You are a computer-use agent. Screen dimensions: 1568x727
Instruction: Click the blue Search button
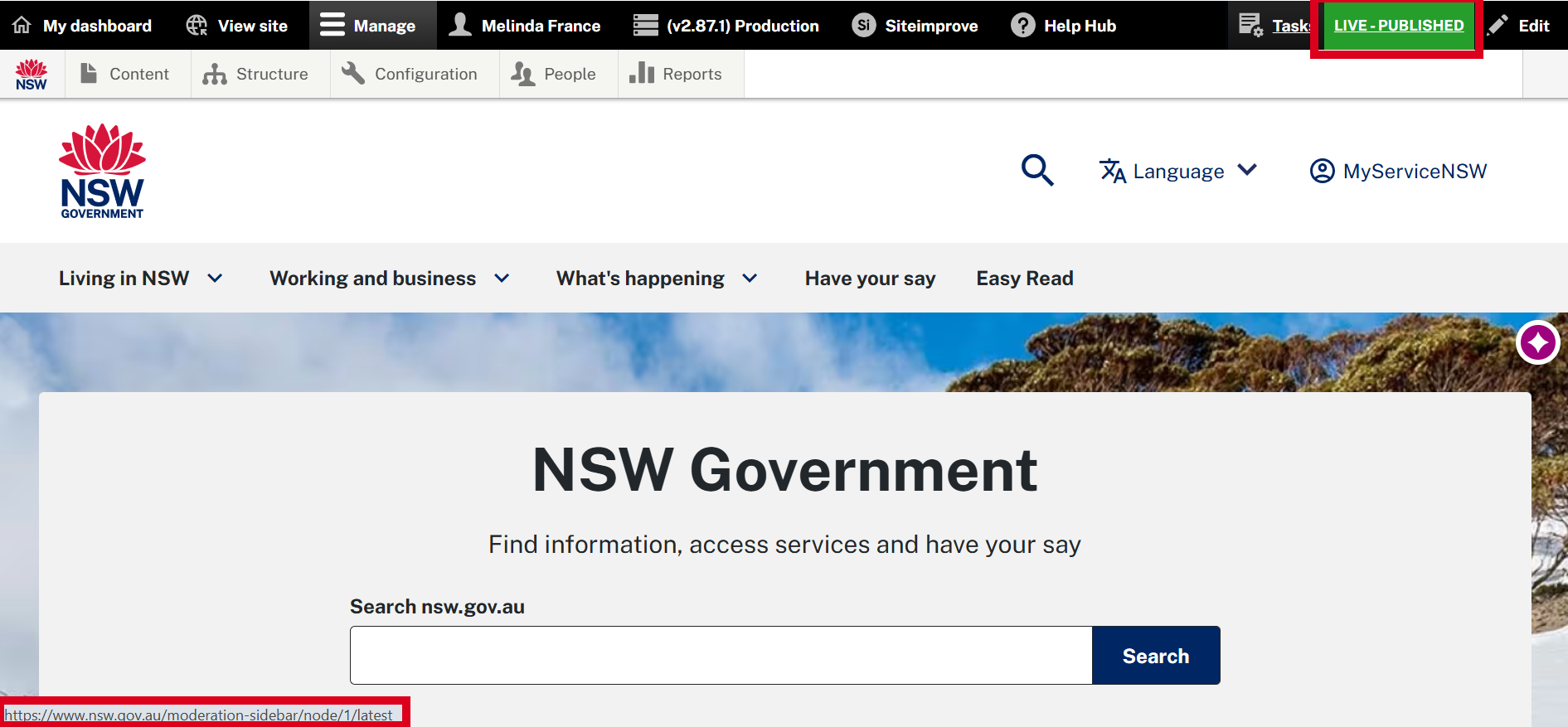coord(1156,655)
